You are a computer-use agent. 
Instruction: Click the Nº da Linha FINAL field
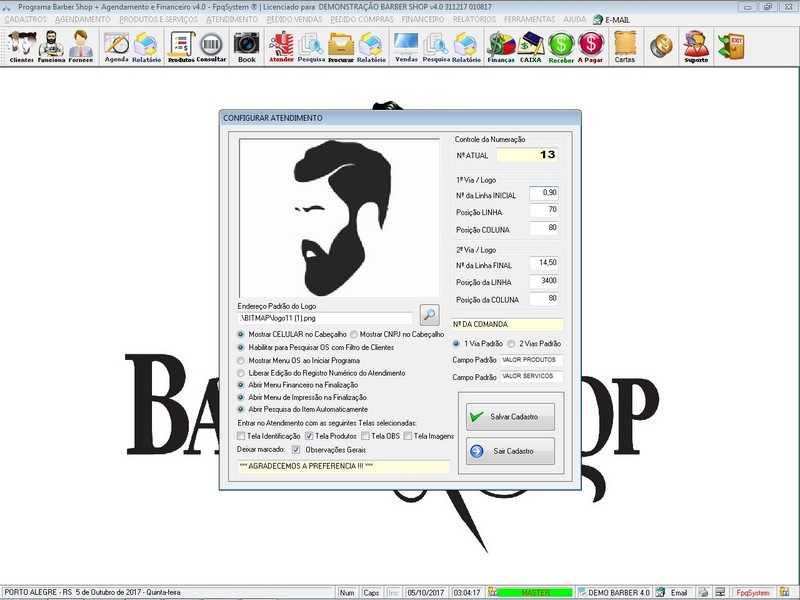[544, 263]
